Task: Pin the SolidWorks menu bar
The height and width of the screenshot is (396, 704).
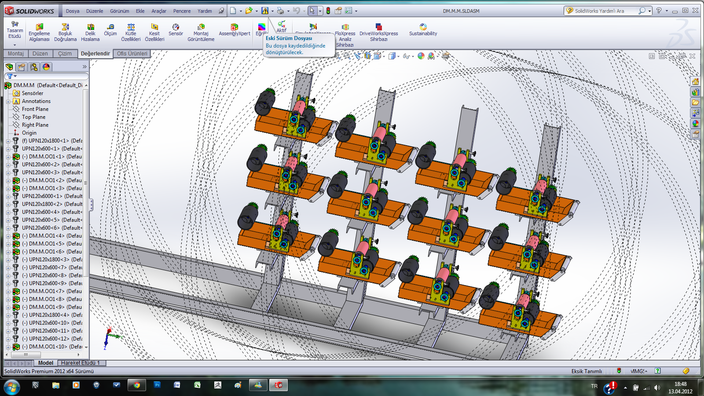Action: (x=221, y=11)
